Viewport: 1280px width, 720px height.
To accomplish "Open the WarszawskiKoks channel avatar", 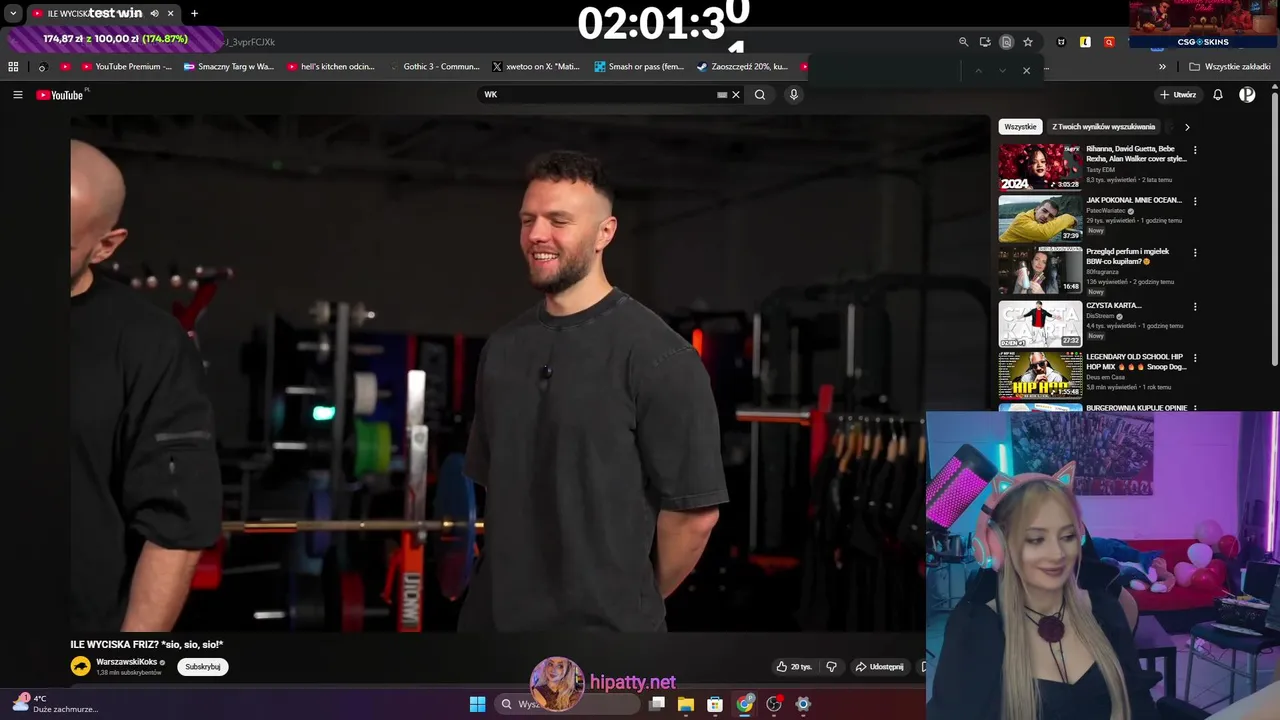I will coord(80,667).
